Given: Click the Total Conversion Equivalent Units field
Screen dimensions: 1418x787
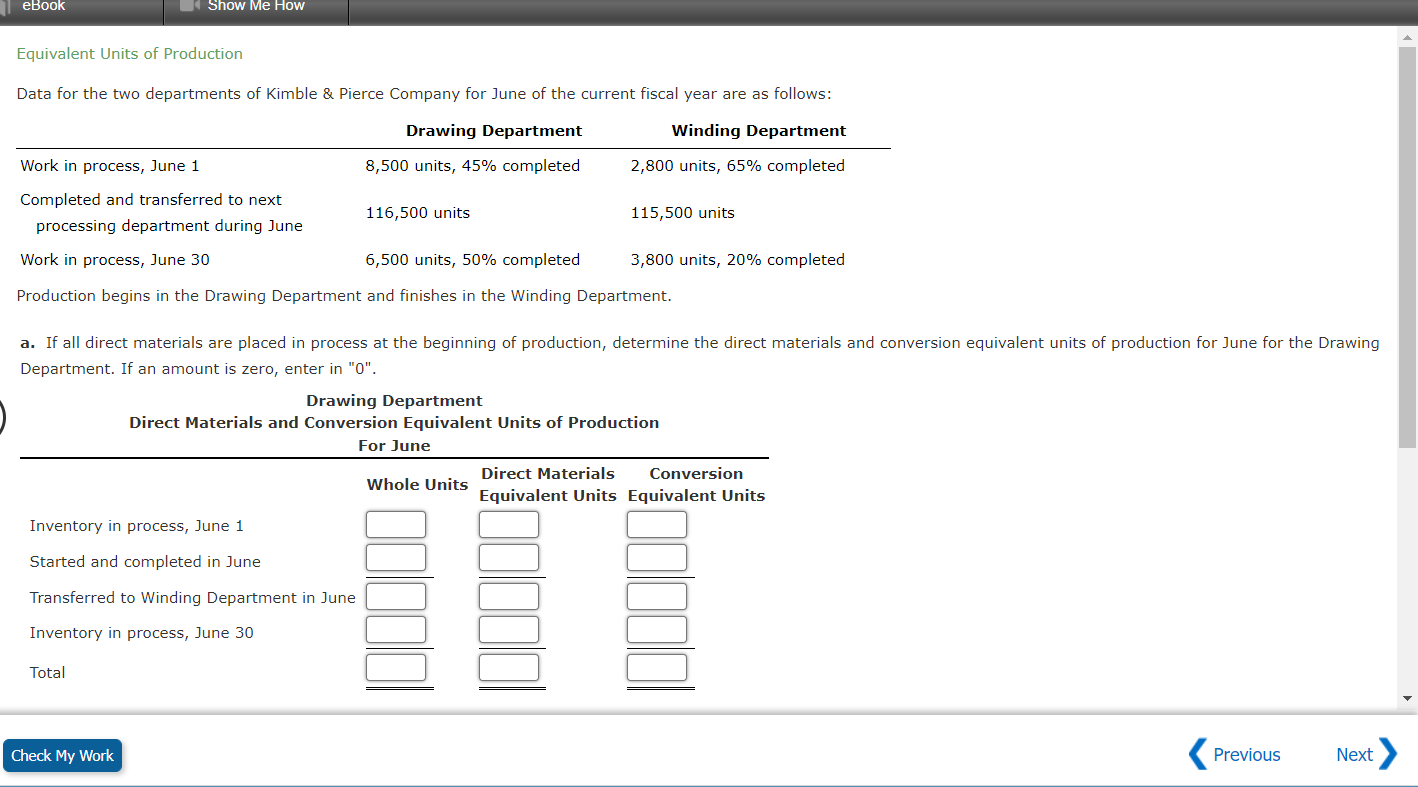Looking at the screenshot, I should point(658,667).
